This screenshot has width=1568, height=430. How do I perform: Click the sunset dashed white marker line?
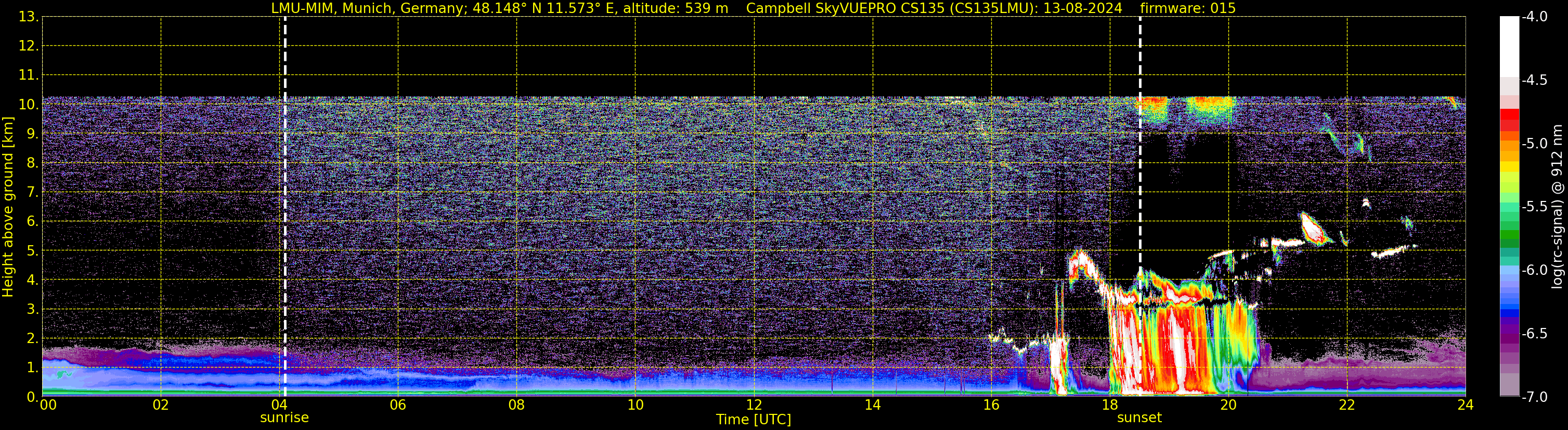click(x=1139, y=207)
